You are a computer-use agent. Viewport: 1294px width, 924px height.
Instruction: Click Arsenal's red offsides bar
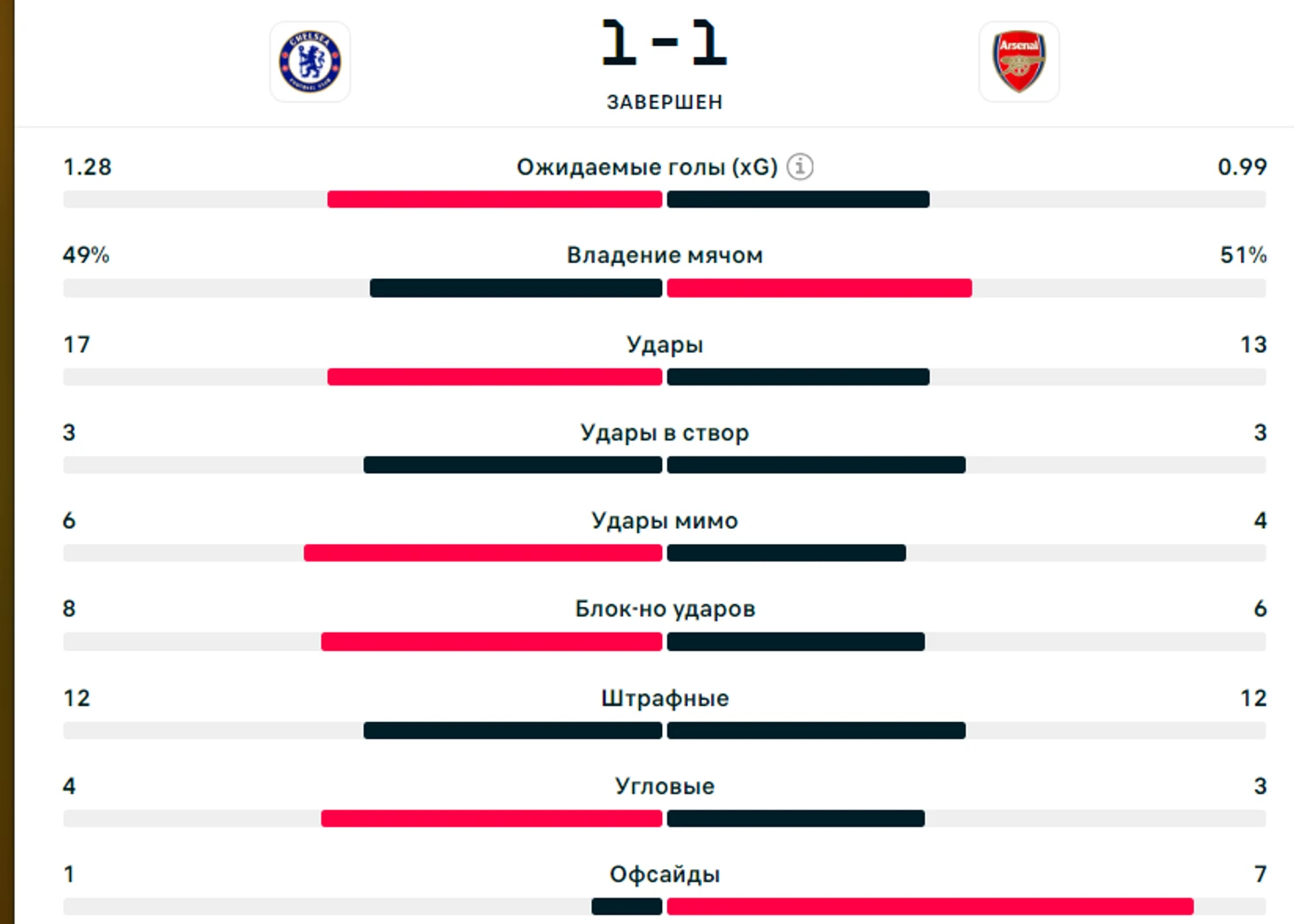pyautogui.click(x=930, y=906)
